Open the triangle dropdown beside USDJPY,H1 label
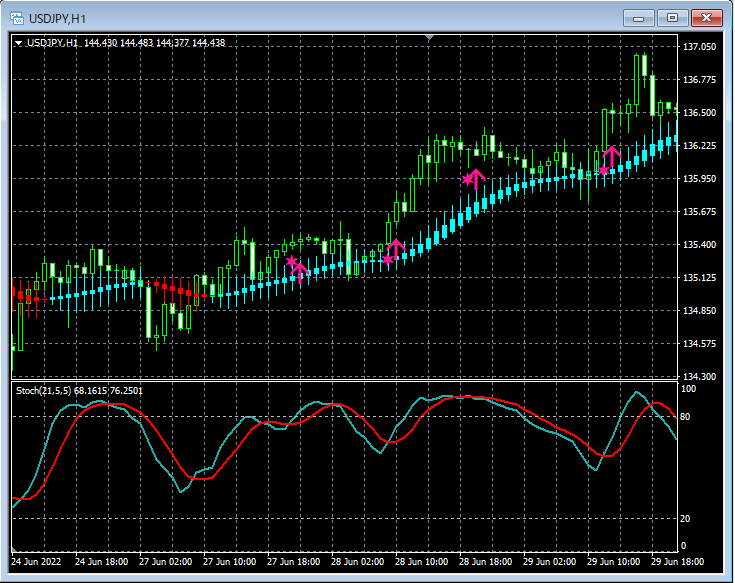The height and width of the screenshot is (583, 735). (18, 43)
